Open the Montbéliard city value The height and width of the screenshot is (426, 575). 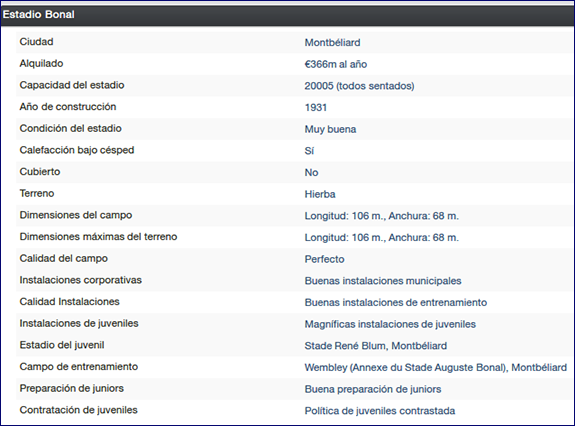(332, 43)
